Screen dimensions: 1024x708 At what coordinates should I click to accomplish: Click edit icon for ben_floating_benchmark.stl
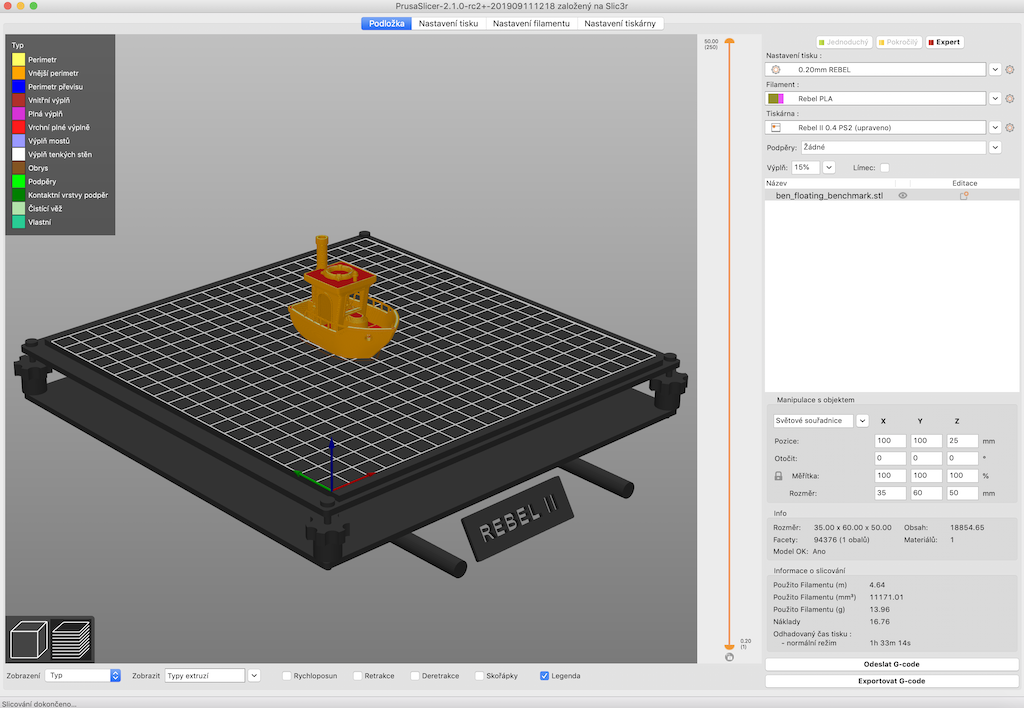tap(964, 196)
